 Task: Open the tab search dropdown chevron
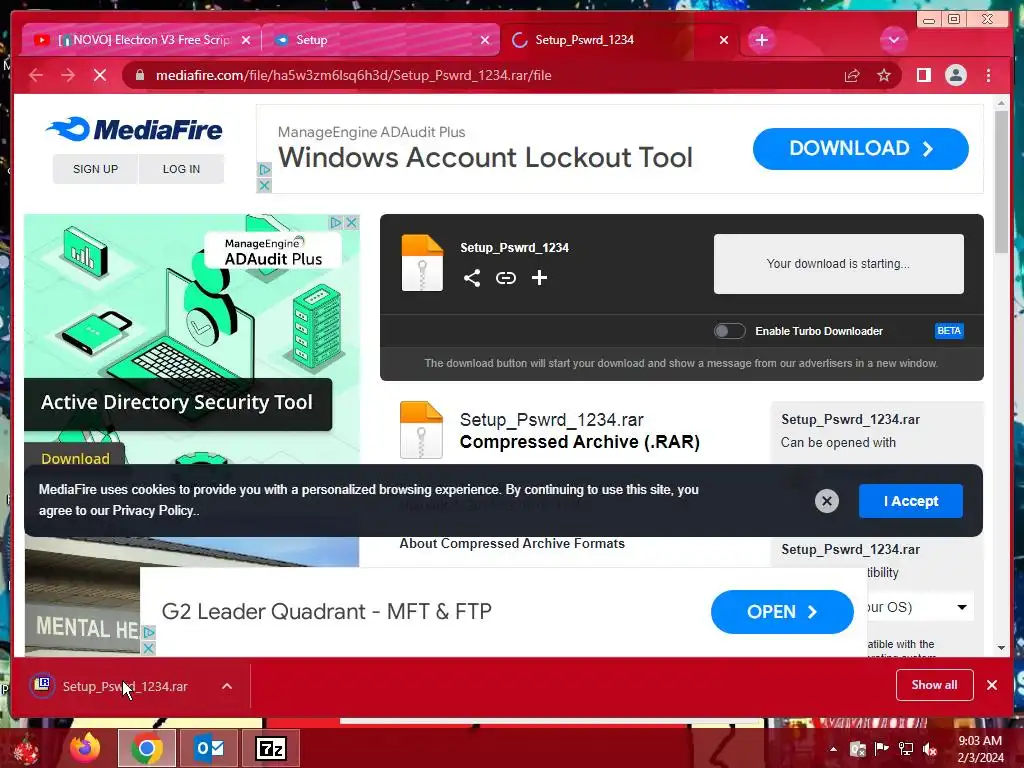tap(893, 40)
